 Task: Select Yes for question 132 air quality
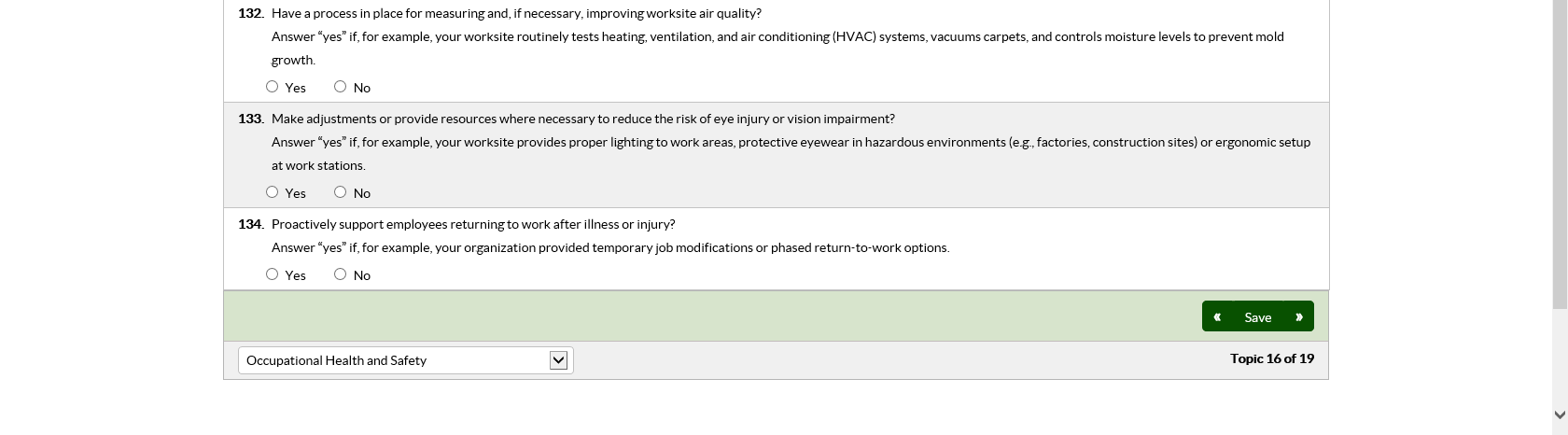pos(273,87)
